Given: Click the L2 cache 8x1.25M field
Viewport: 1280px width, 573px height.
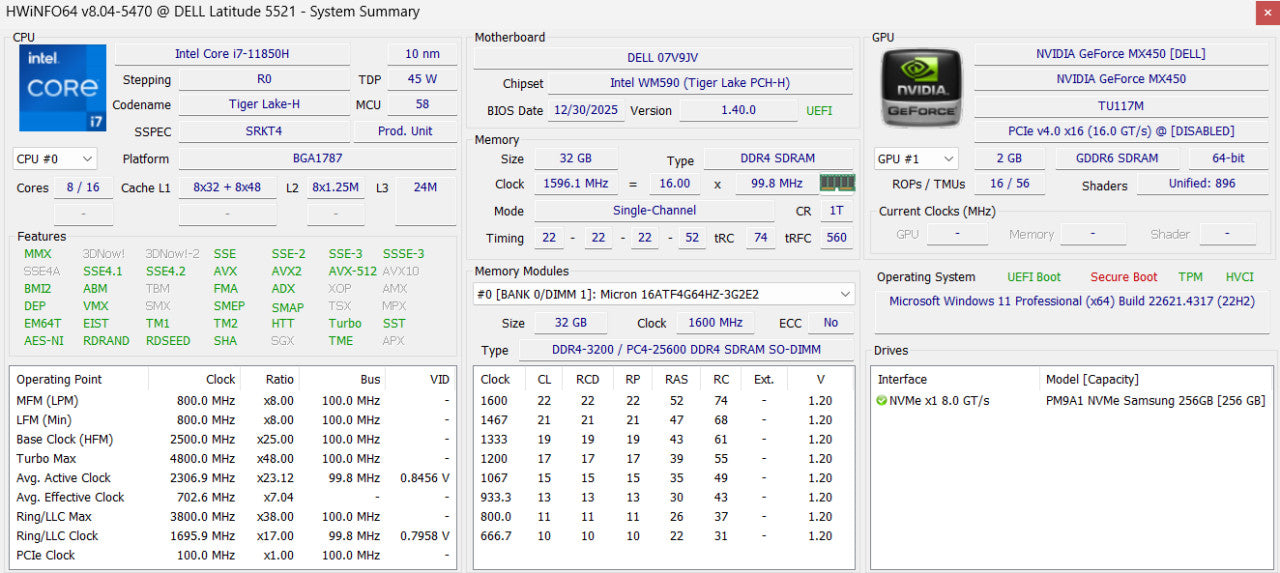Looking at the screenshot, I should pos(335,188).
